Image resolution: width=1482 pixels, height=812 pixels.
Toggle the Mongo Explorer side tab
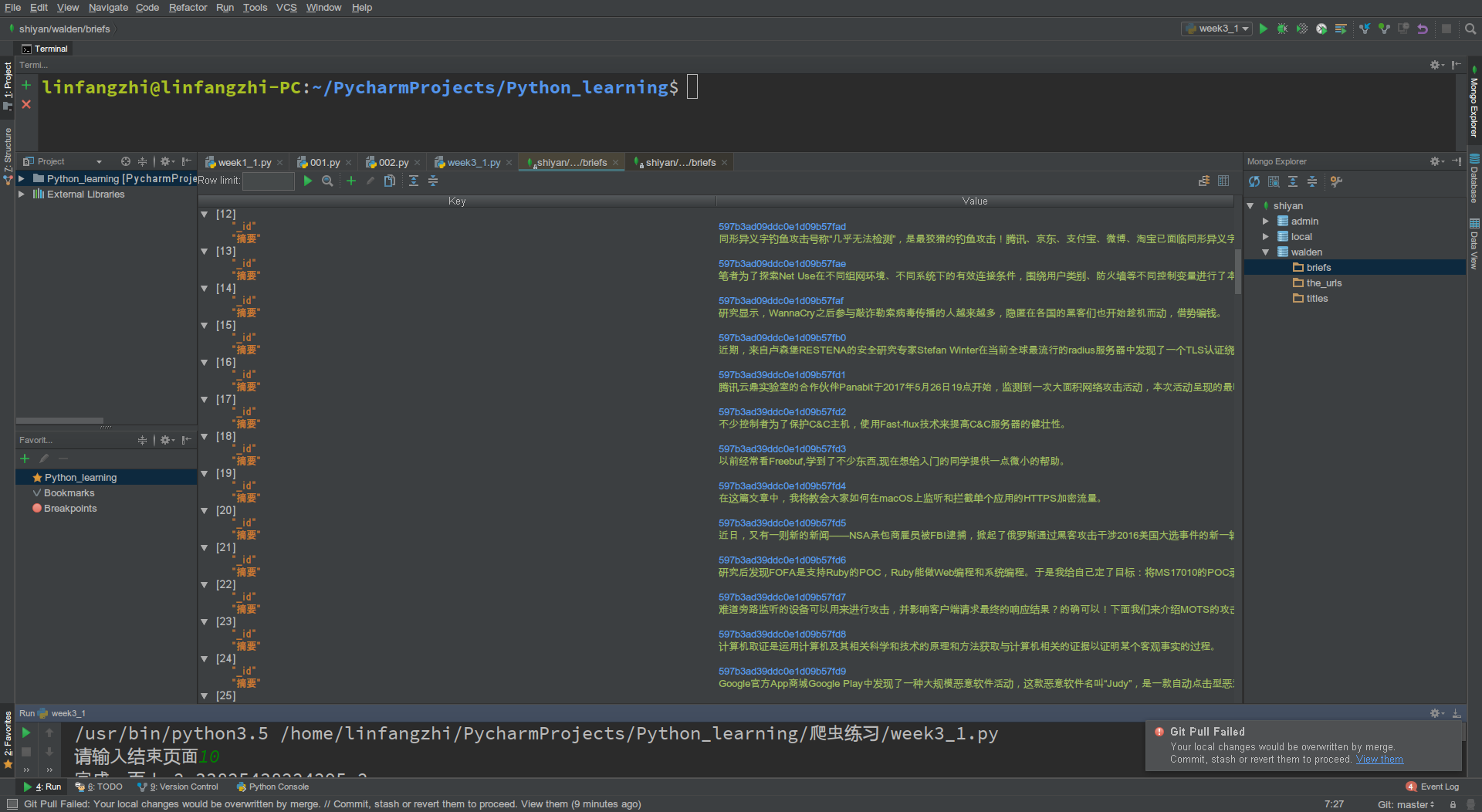1474,102
